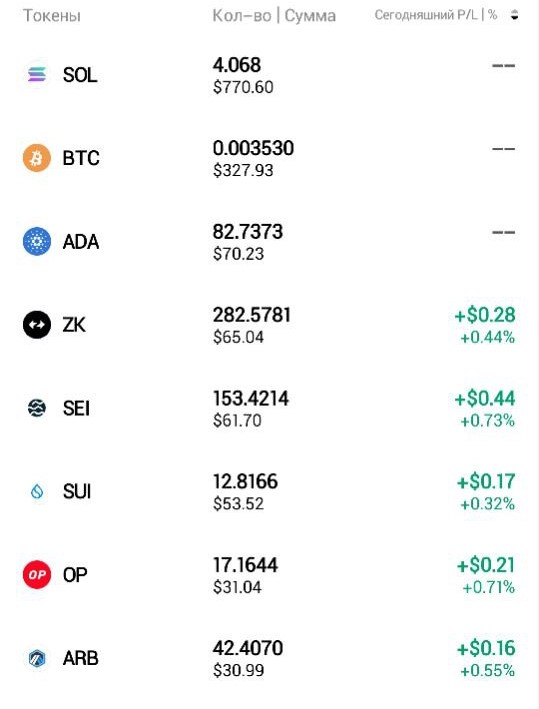Viewport: 539px width, 709px height.
Task: Select the ADA quantity 82.7373
Action: click(248, 232)
